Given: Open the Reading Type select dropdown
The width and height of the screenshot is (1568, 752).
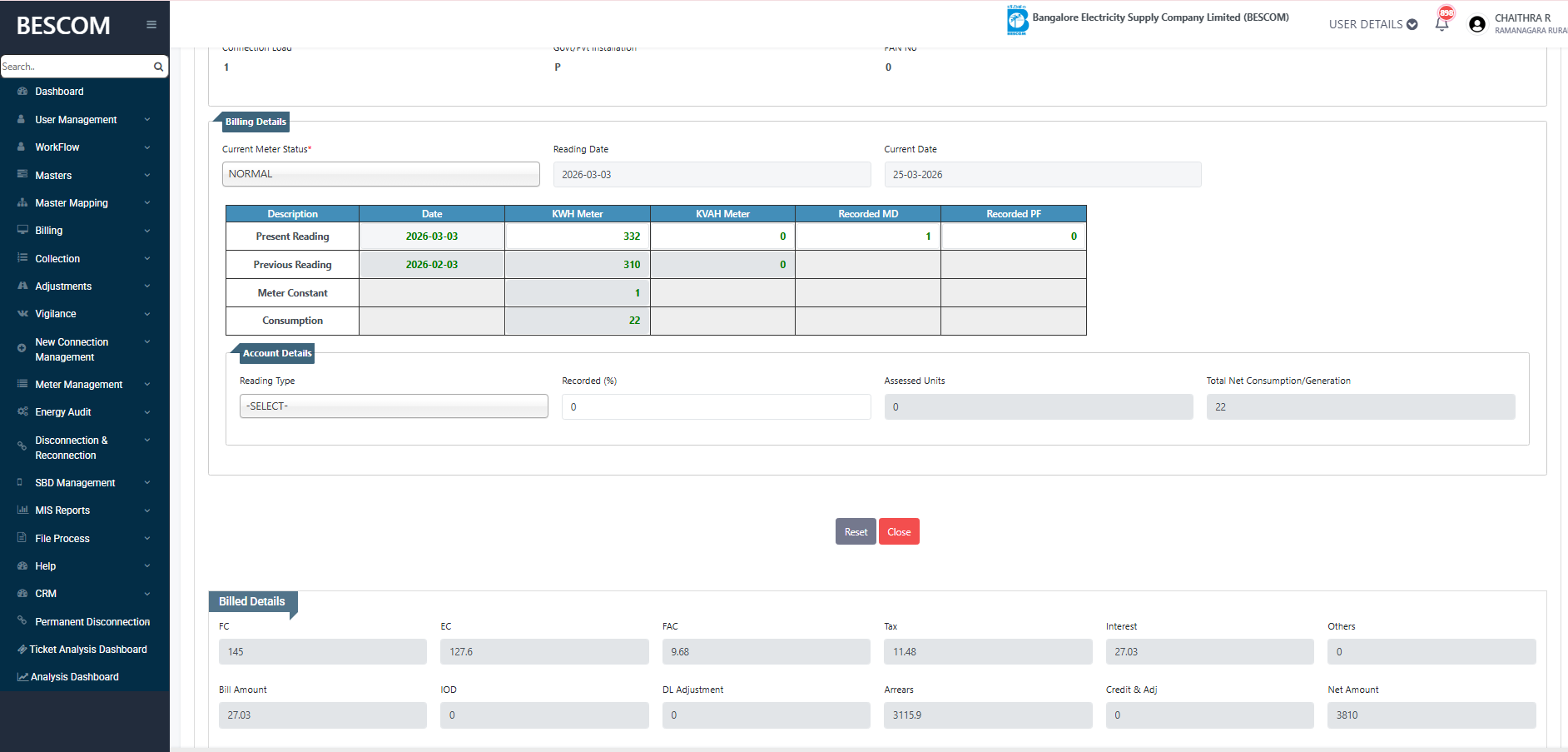Looking at the screenshot, I should tap(393, 406).
